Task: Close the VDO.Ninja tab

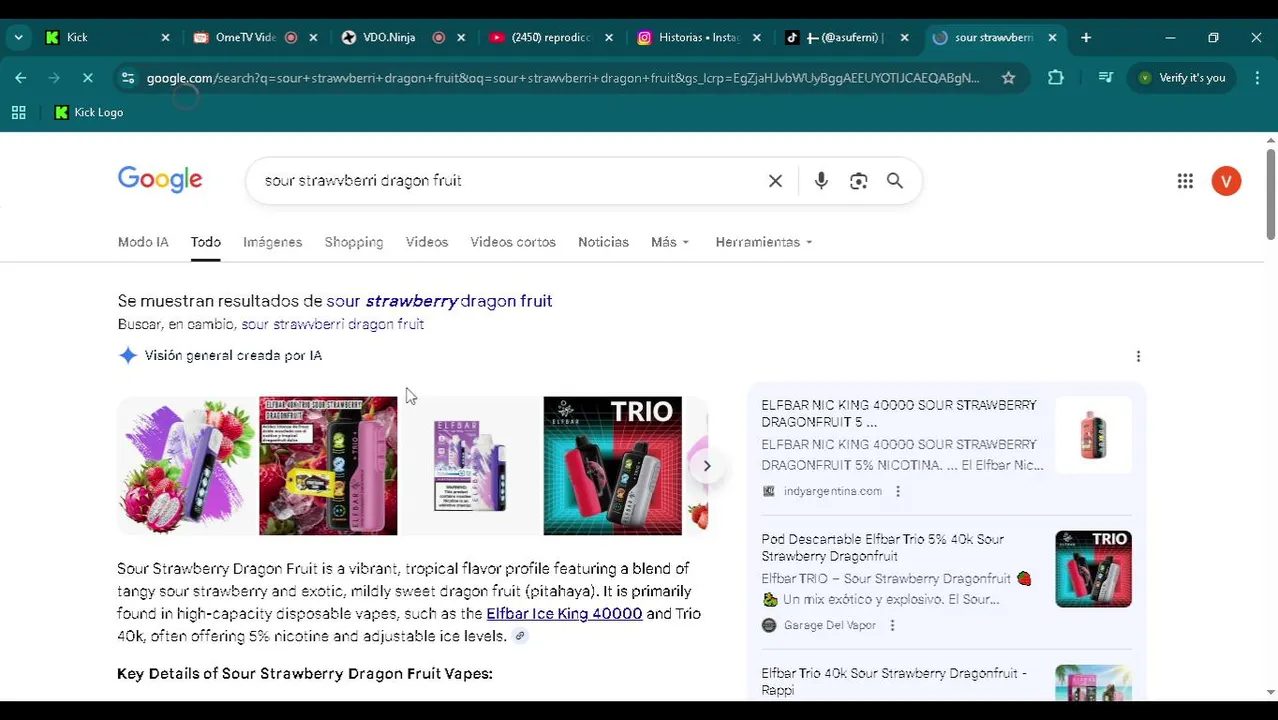Action: coord(461,38)
